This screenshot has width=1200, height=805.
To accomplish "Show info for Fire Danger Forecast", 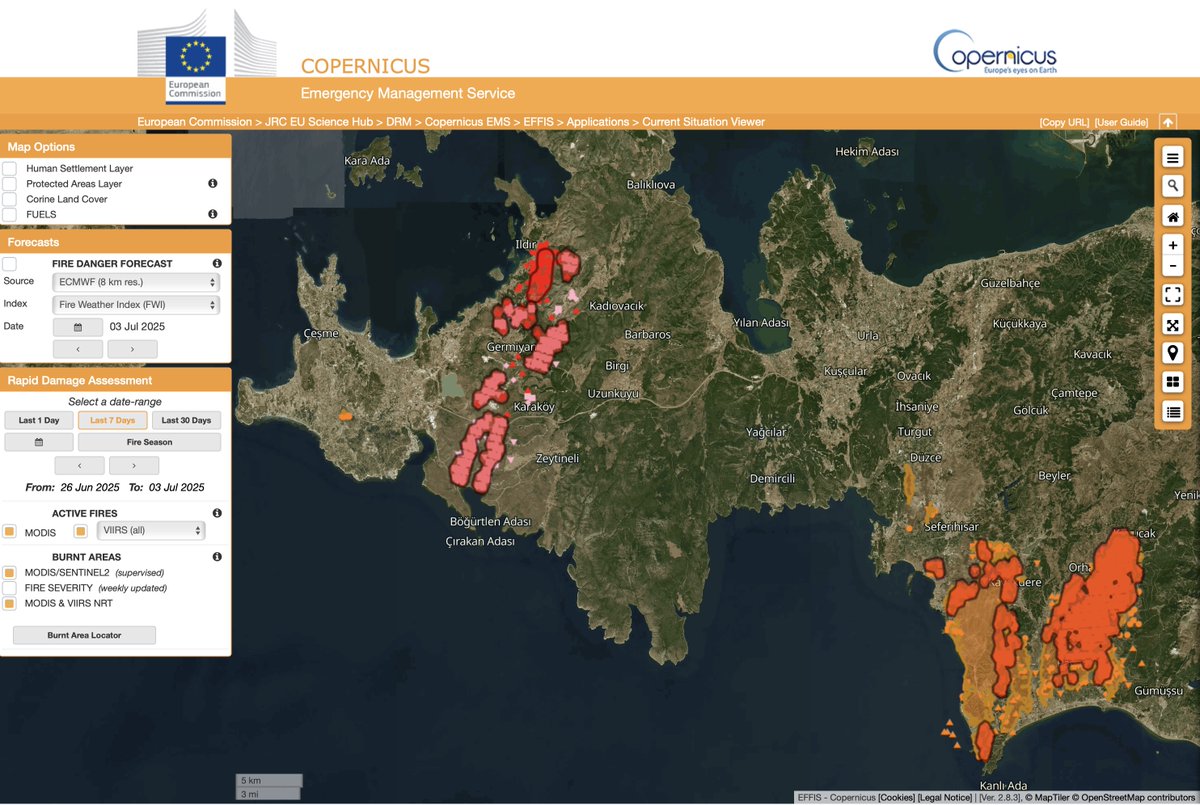I will (217, 264).
